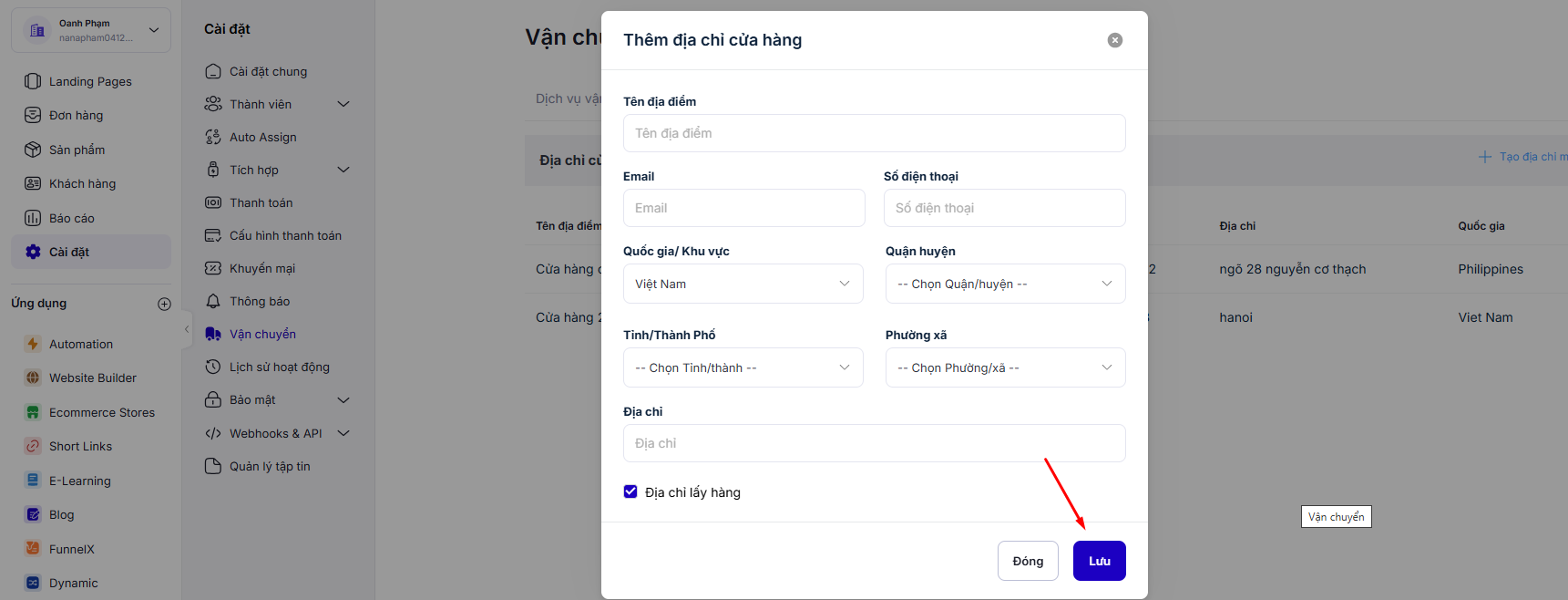Click the Sản phẩm box icon

tap(33, 150)
